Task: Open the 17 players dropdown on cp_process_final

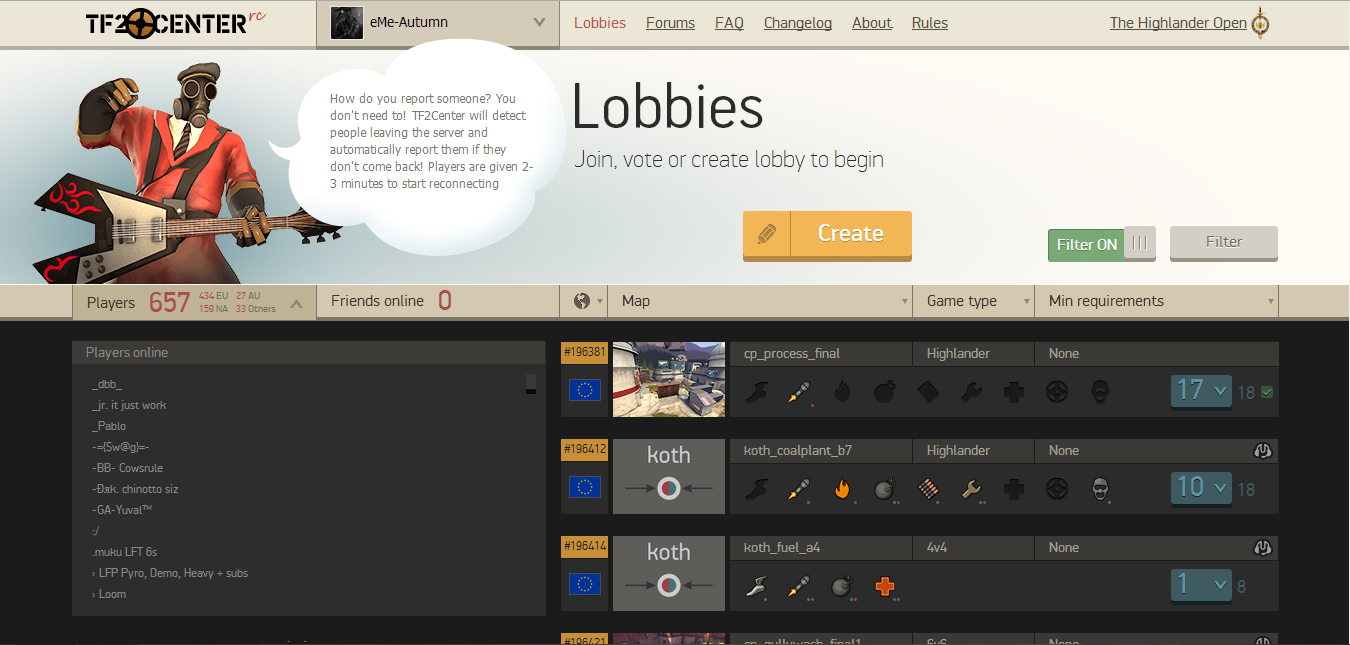Action: coord(1201,391)
